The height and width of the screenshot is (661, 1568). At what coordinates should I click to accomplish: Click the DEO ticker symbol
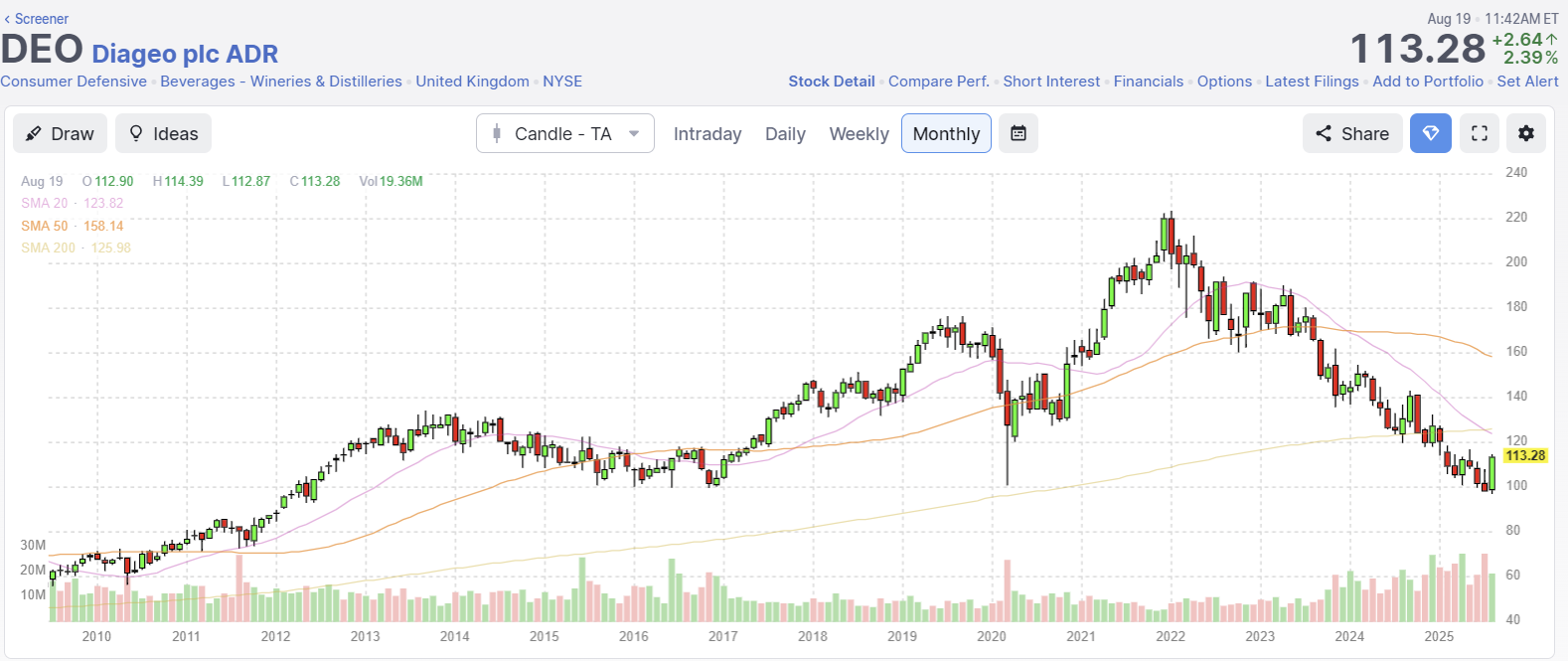(x=42, y=50)
